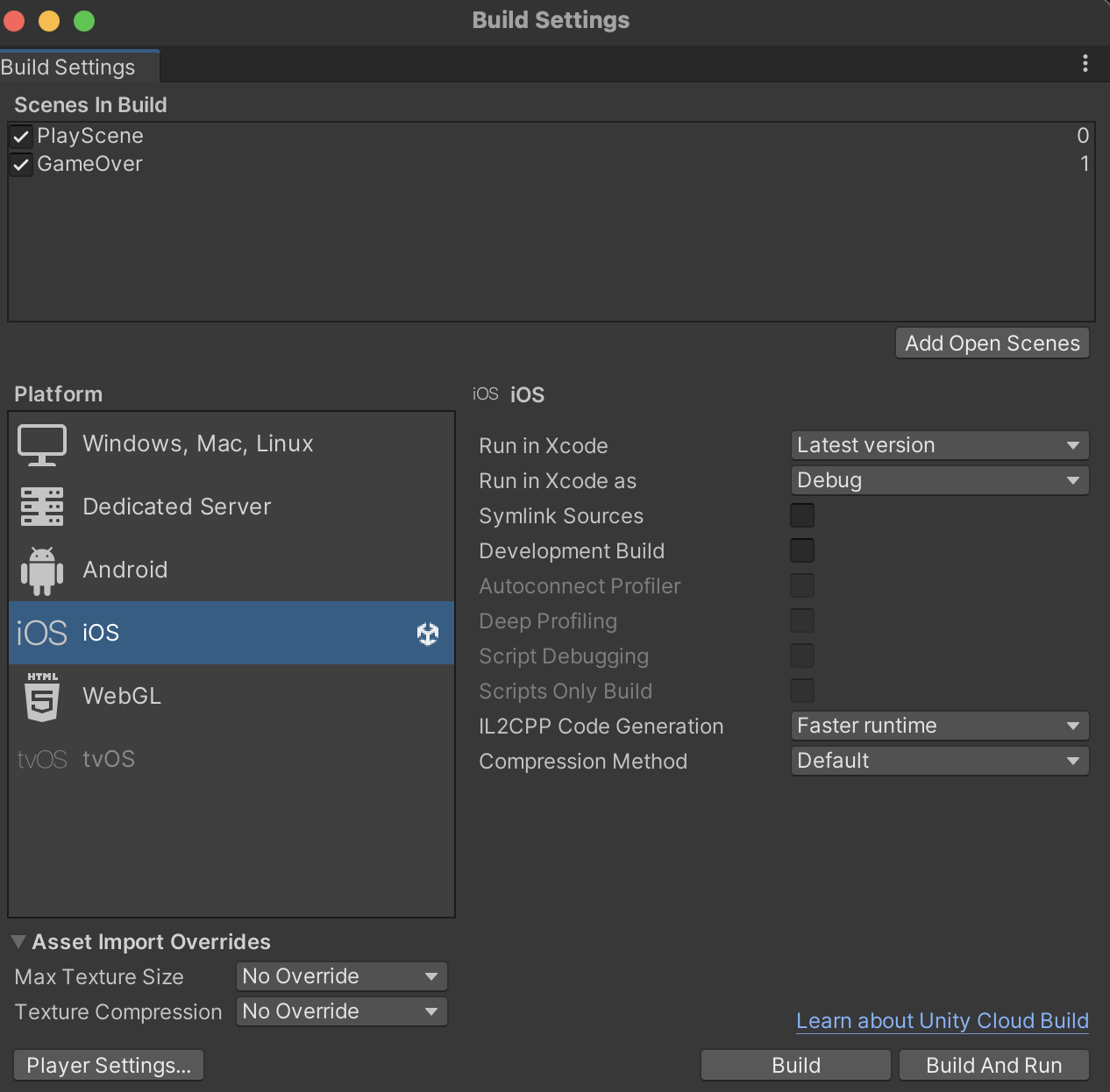This screenshot has height=1092, width=1110.
Task: Click the Build button
Action: coord(796,1066)
